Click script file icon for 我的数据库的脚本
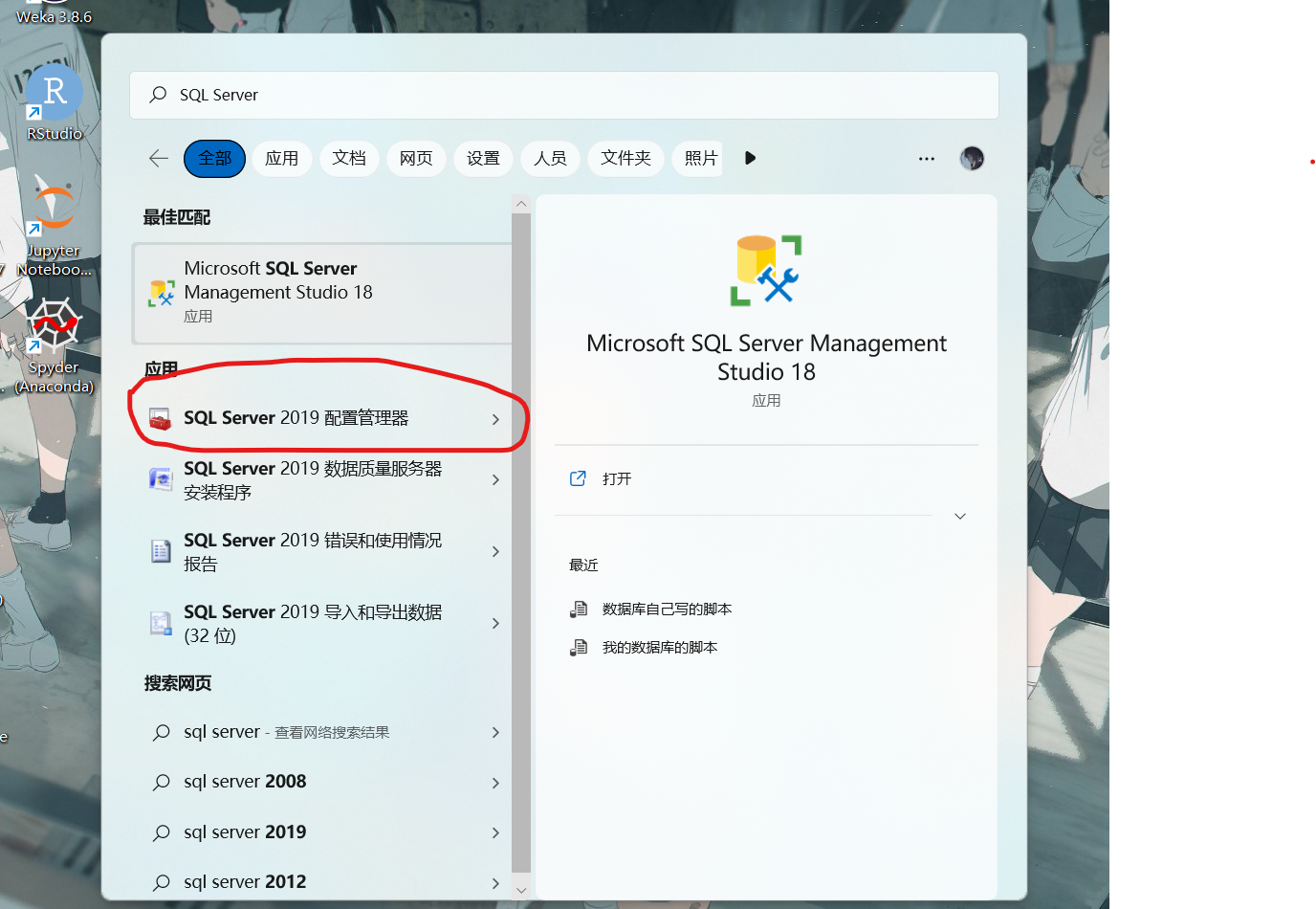 coord(579,647)
